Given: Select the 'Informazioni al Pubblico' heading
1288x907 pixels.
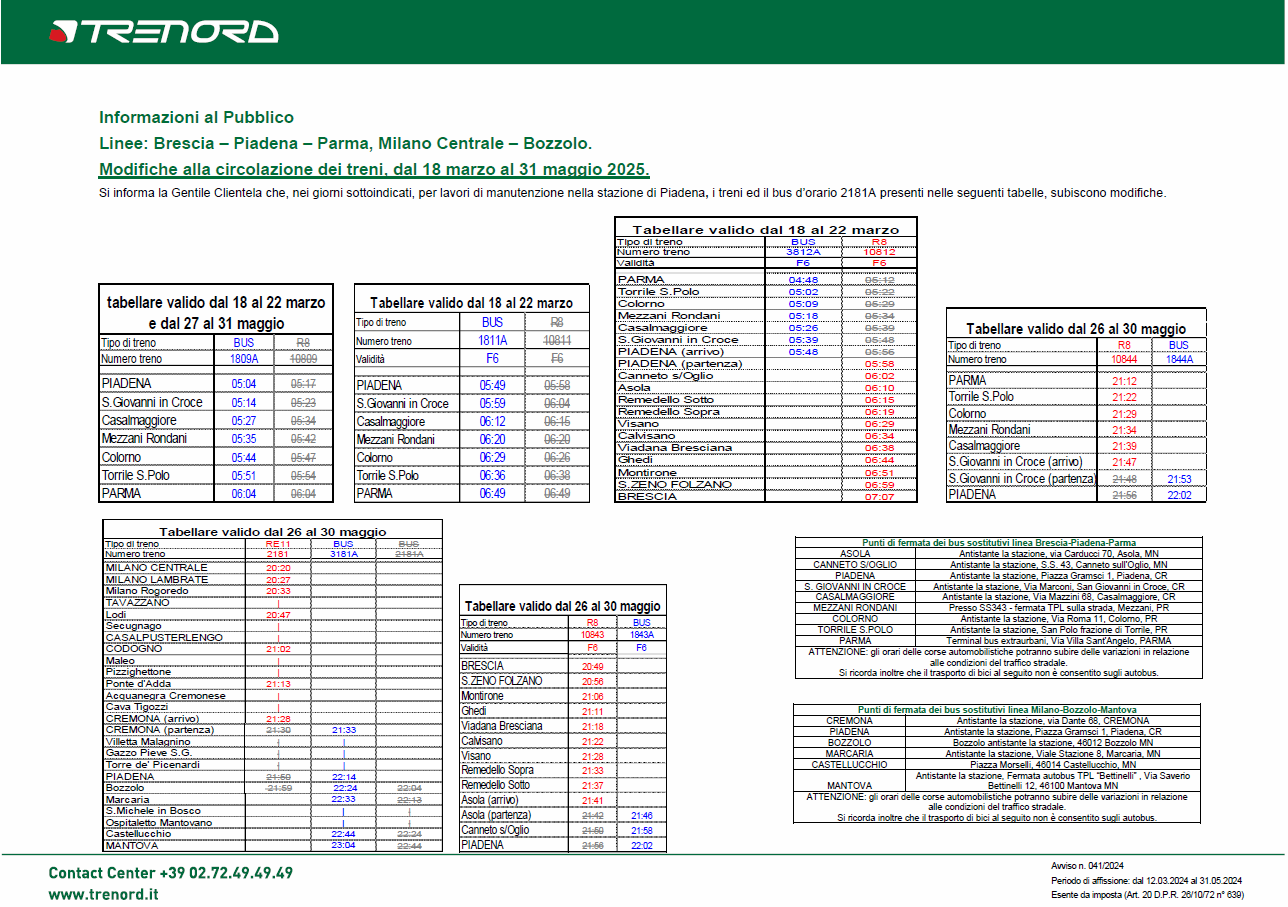Looking at the screenshot, I should pyautogui.click(x=197, y=117).
